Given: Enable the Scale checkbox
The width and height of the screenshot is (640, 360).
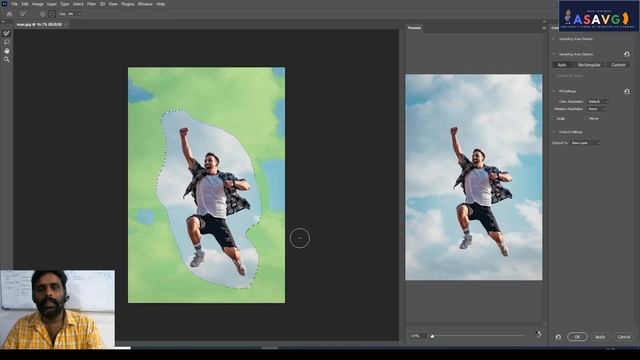Looking at the screenshot, I should coord(554,118).
